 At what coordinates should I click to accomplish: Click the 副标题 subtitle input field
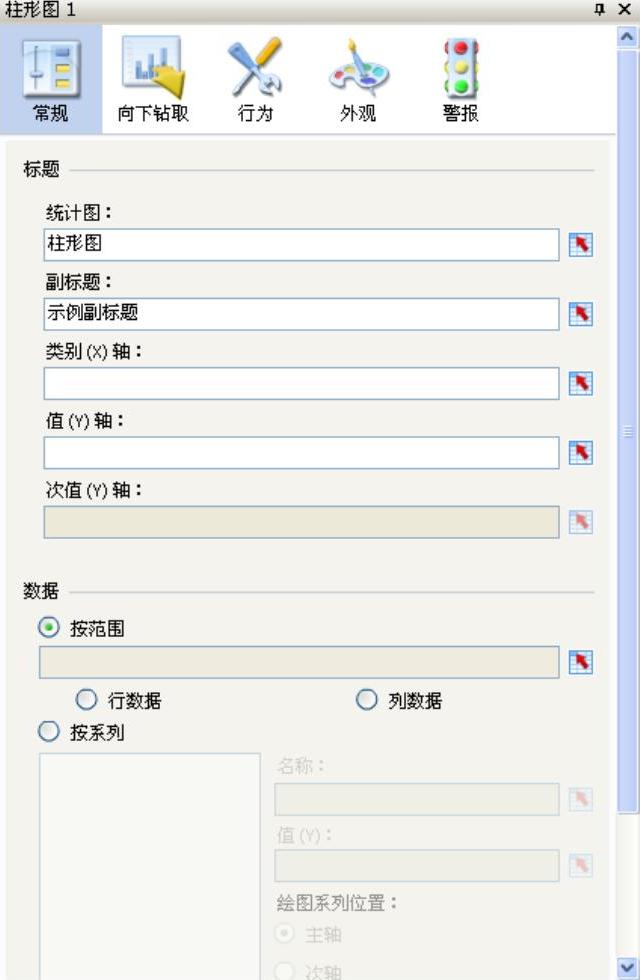301,314
